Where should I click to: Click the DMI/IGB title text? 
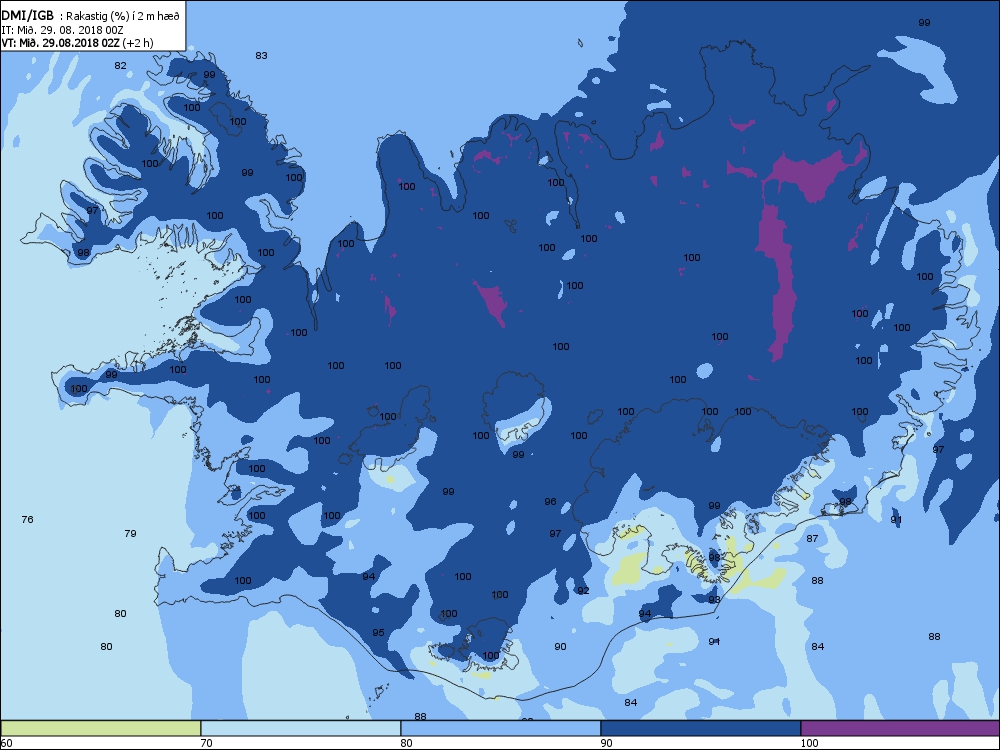tap(28, 16)
